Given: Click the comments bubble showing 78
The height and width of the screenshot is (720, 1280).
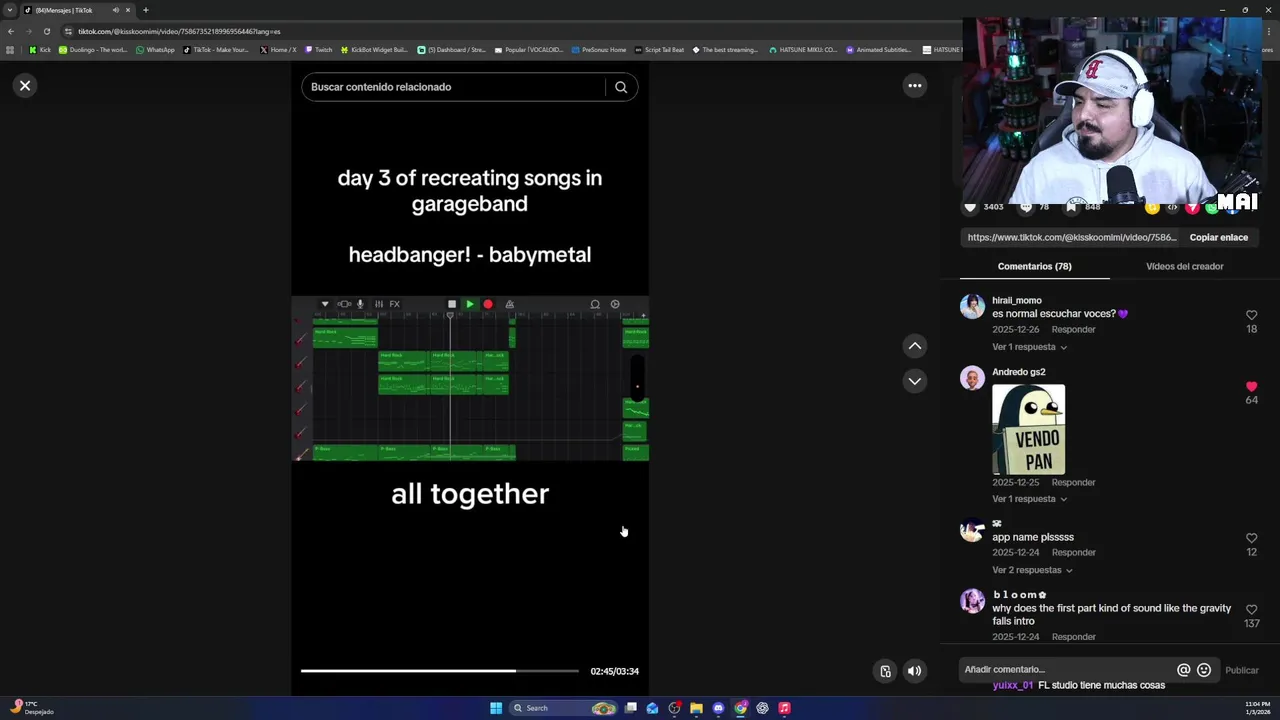Looking at the screenshot, I should pos(1025,207).
